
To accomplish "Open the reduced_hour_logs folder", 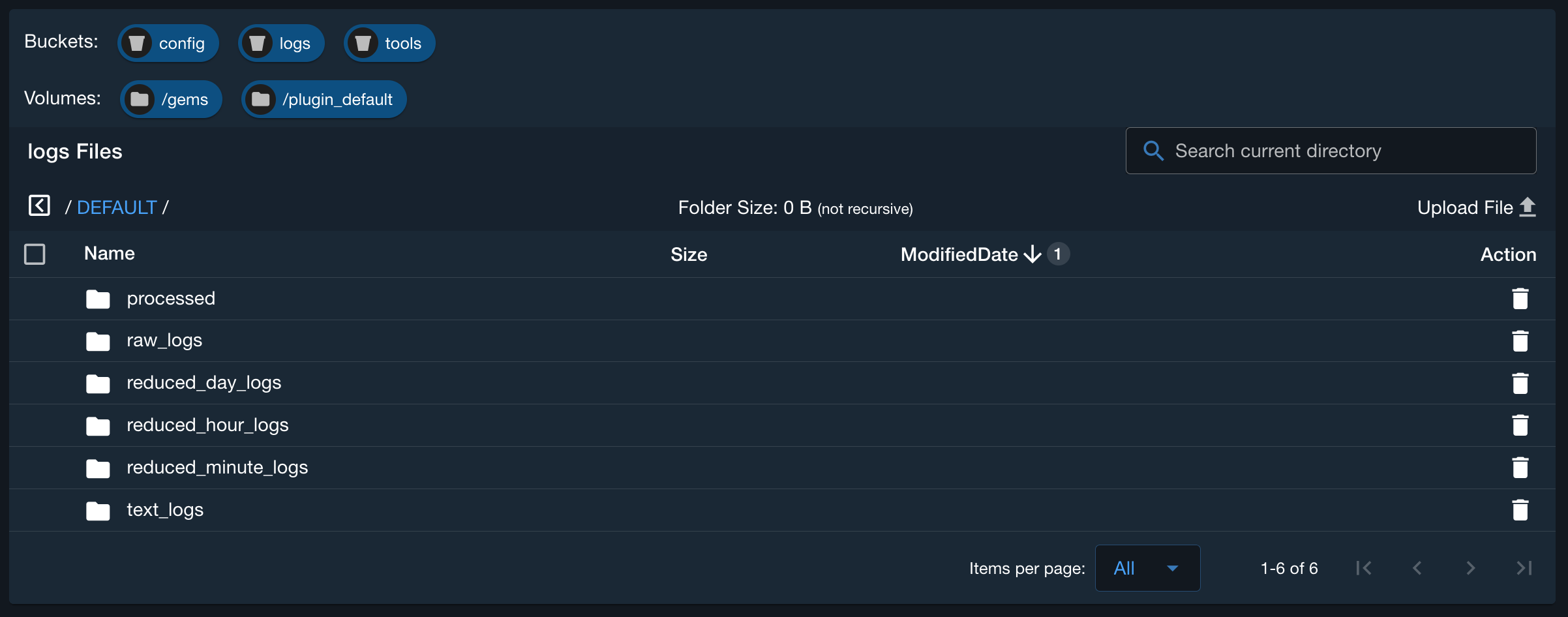I will tap(207, 425).
